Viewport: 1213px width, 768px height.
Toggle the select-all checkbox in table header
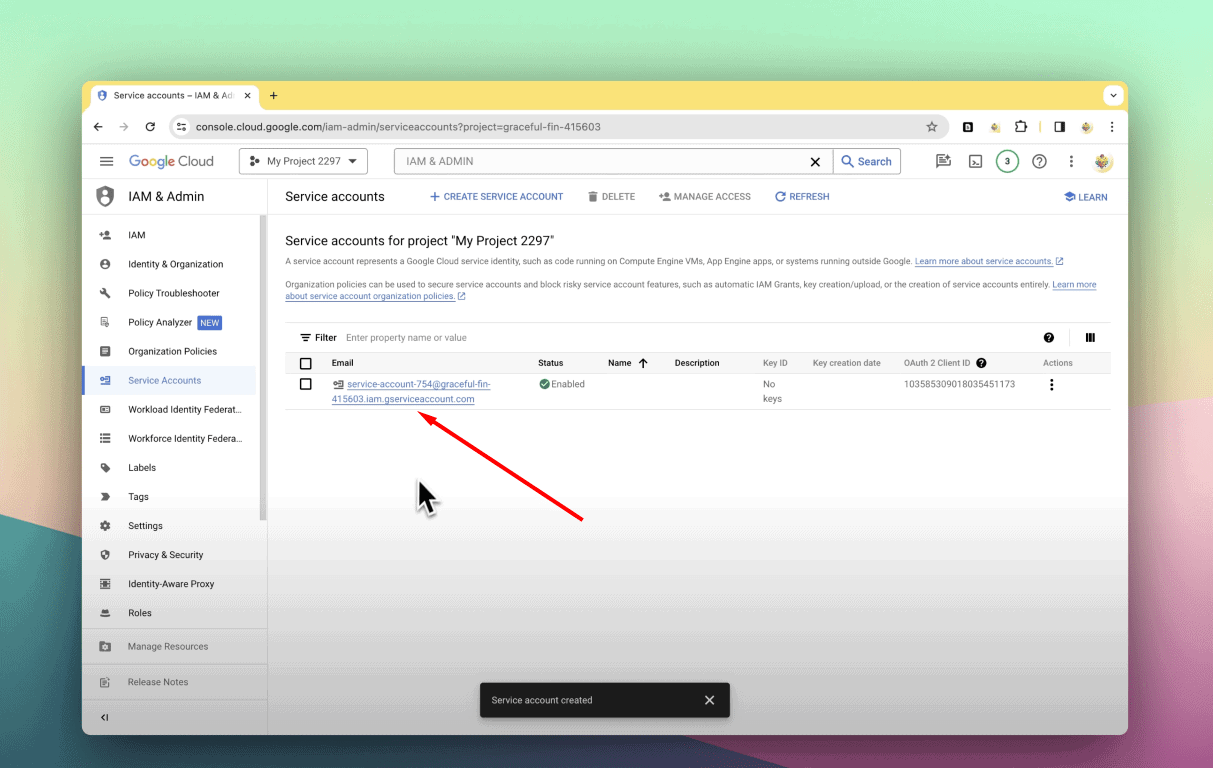(x=306, y=363)
